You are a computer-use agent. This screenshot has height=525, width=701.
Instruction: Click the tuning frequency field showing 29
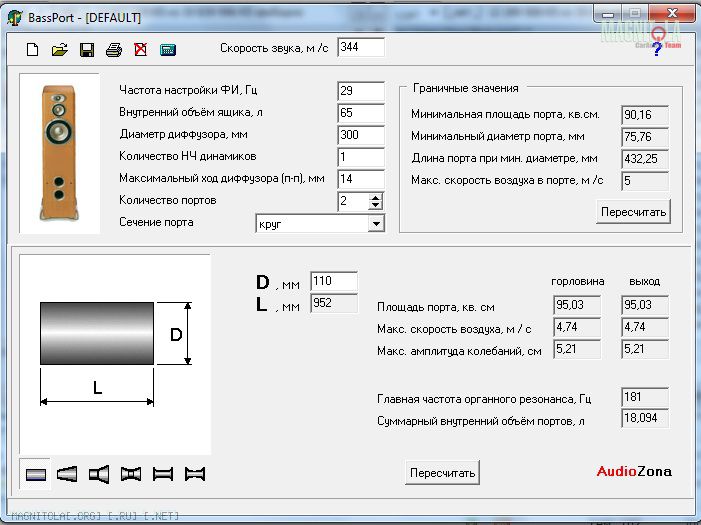pos(360,91)
